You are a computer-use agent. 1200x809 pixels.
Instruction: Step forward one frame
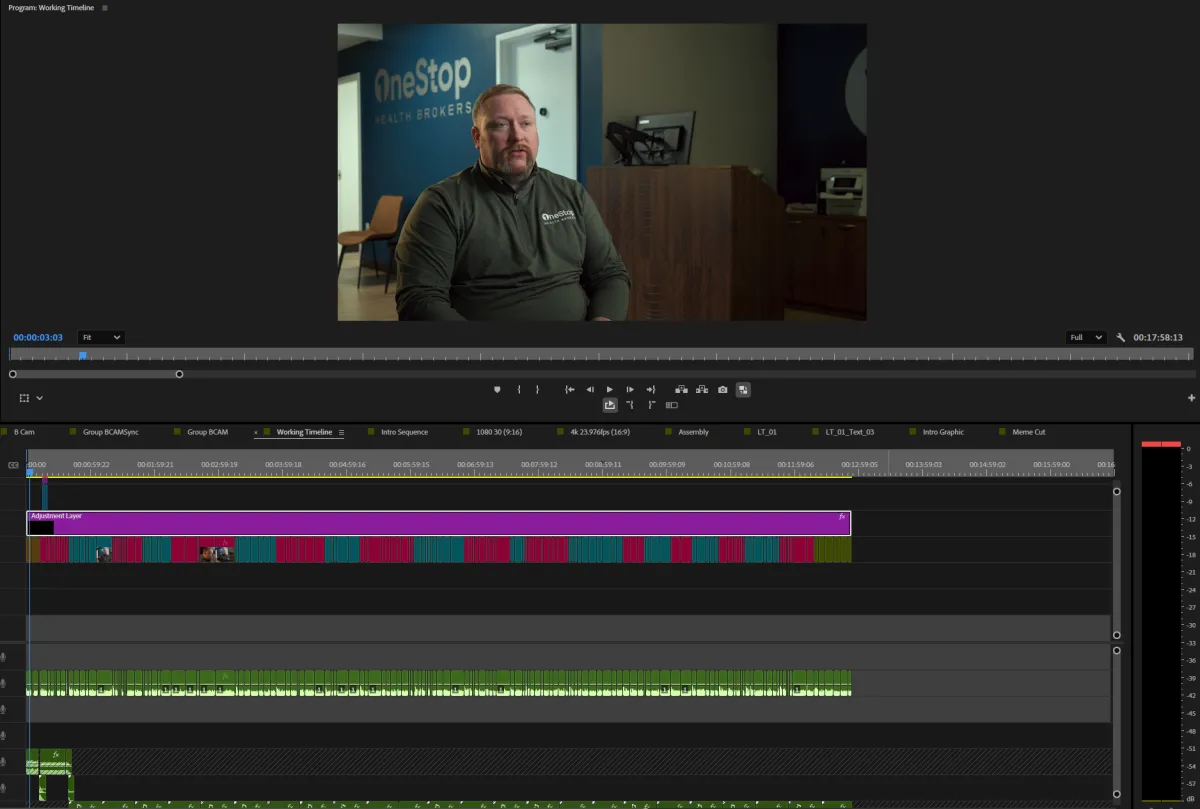point(630,389)
